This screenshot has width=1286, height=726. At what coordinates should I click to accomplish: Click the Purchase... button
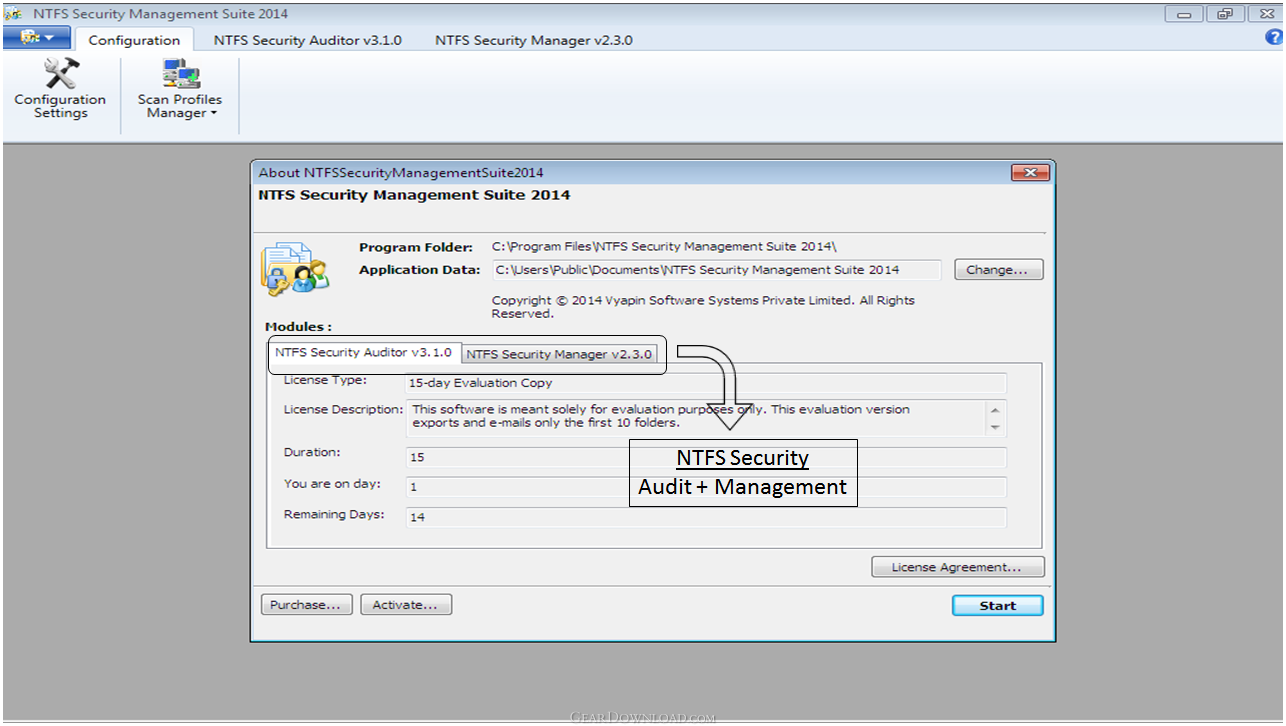[307, 605]
